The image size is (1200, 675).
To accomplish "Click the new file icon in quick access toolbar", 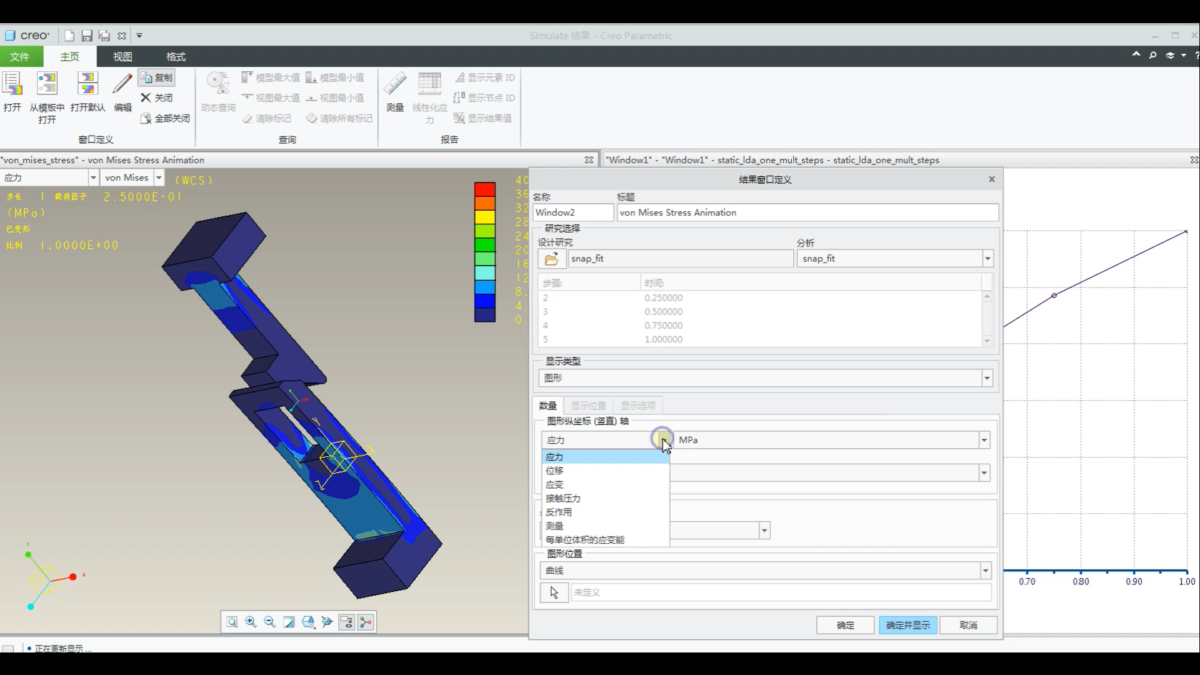I will pos(69,36).
